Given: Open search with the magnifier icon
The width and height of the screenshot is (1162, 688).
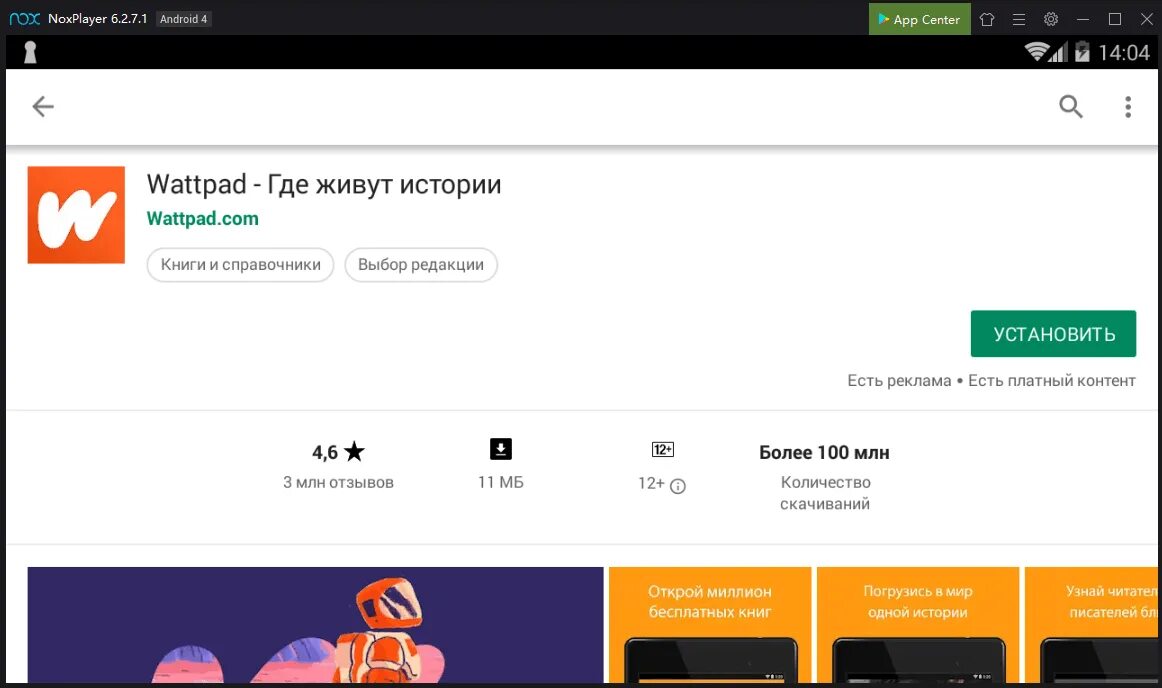Looking at the screenshot, I should click(x=1070, y=107).
